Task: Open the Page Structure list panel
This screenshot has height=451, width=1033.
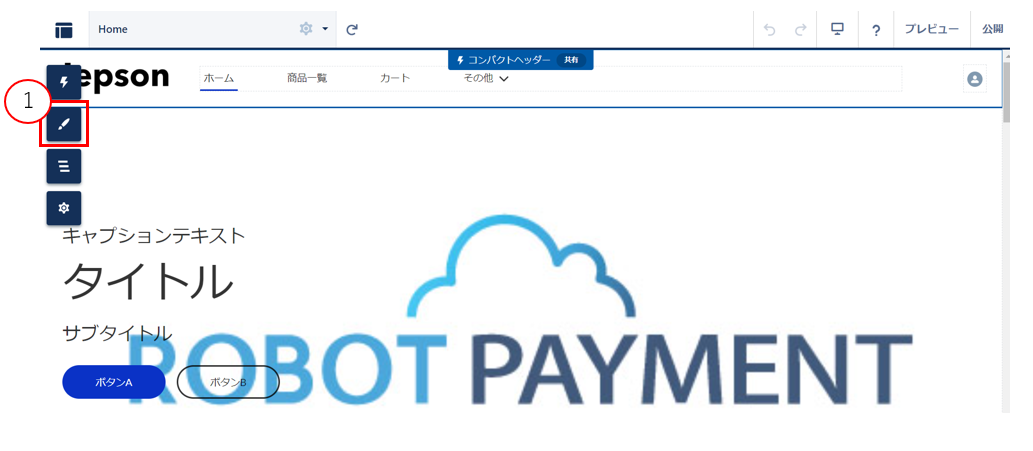Action: tap(64, 166)
